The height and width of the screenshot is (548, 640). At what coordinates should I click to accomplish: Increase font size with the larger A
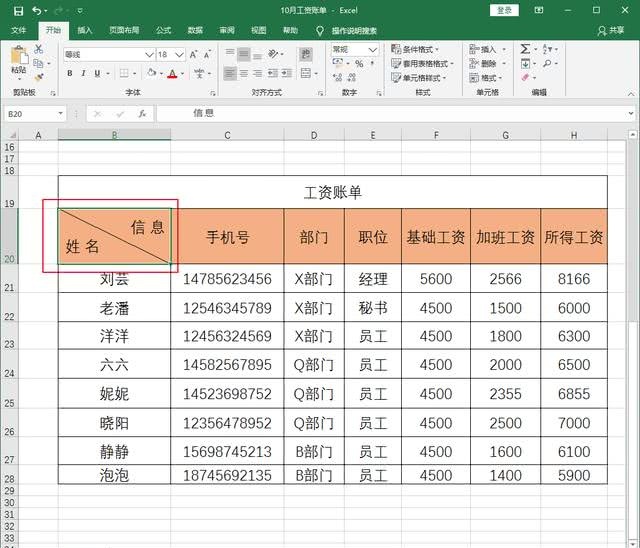193,54
